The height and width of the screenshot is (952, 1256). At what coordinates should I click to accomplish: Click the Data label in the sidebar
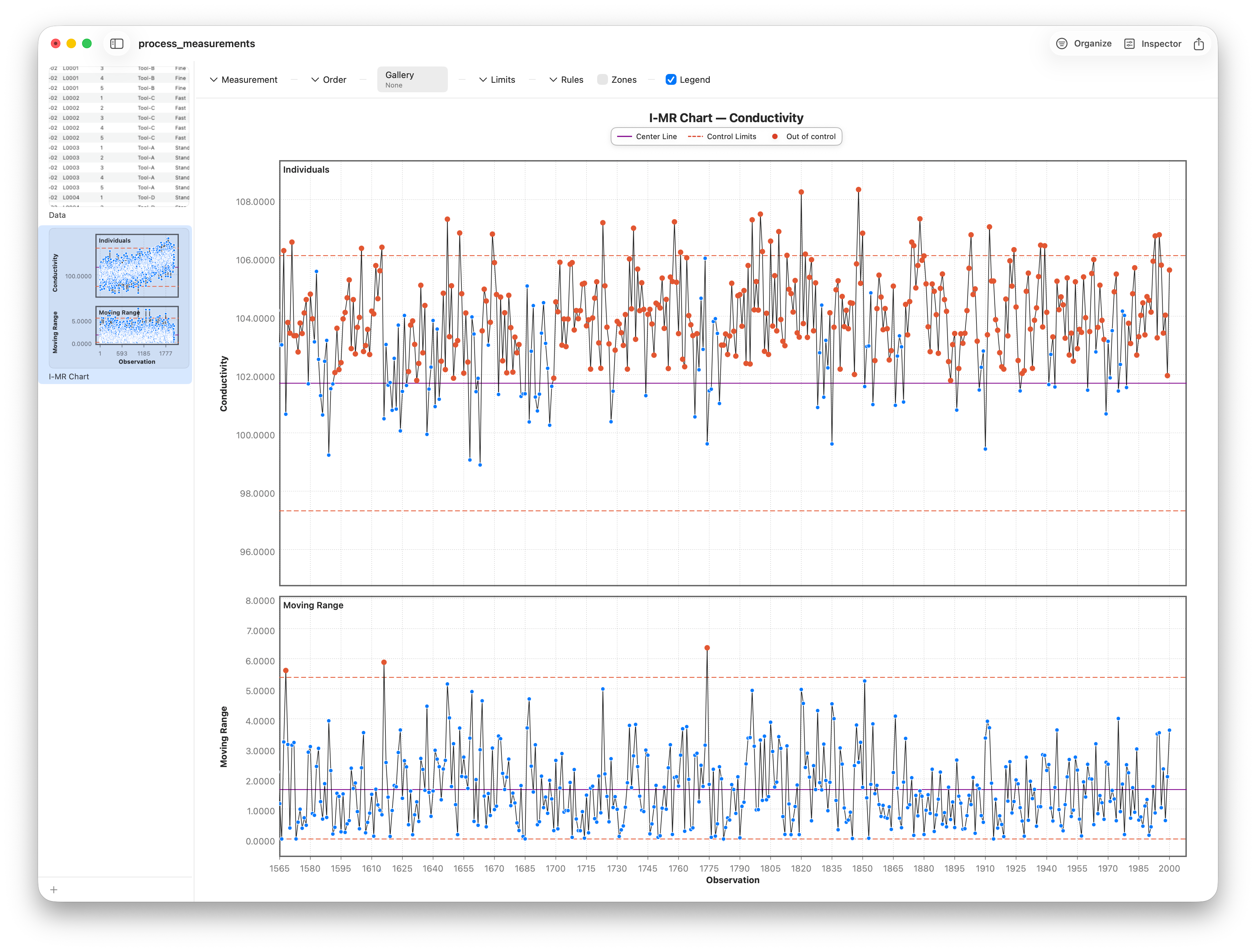pyautogui.click(x=57, y=215)
